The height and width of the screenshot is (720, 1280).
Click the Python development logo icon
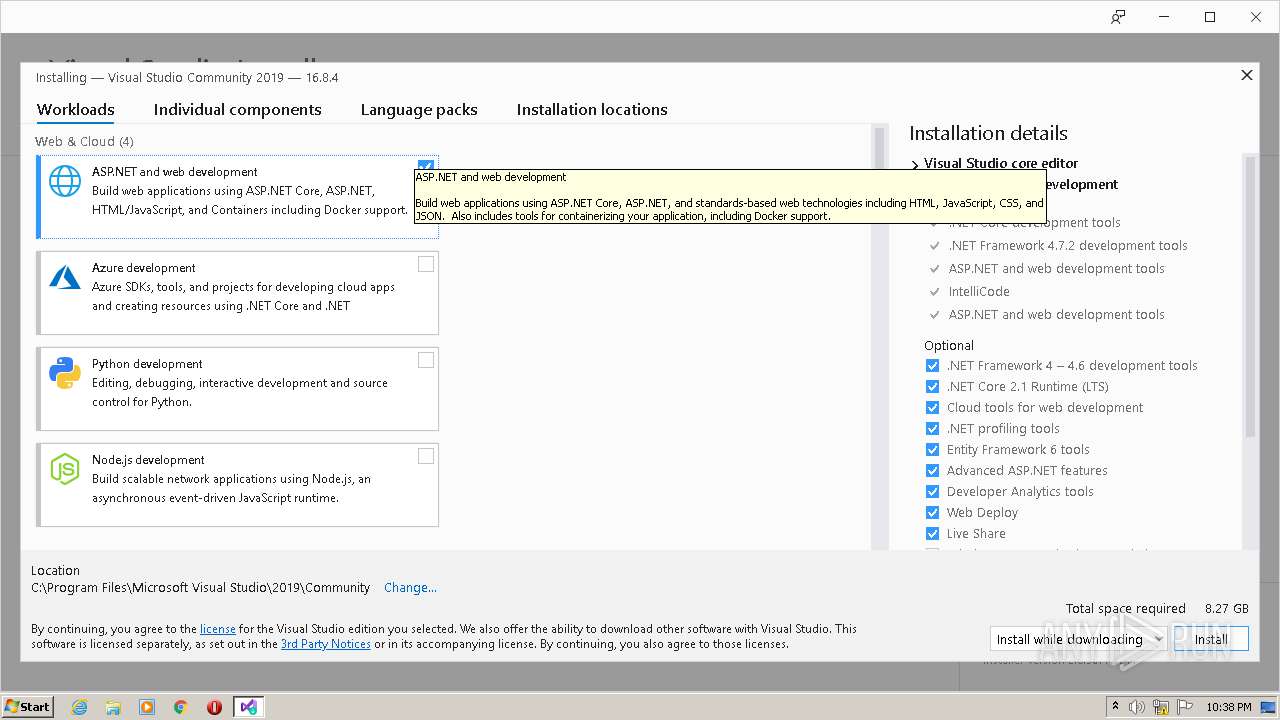click(x=65, y=373)
